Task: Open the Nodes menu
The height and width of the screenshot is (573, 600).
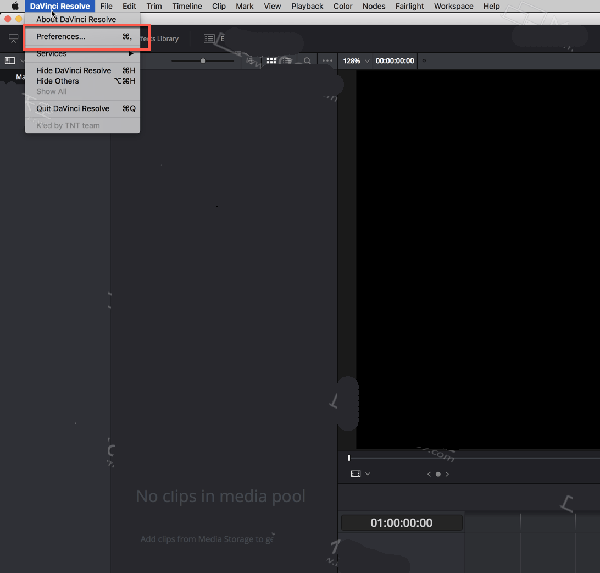Action: [374, 6]
